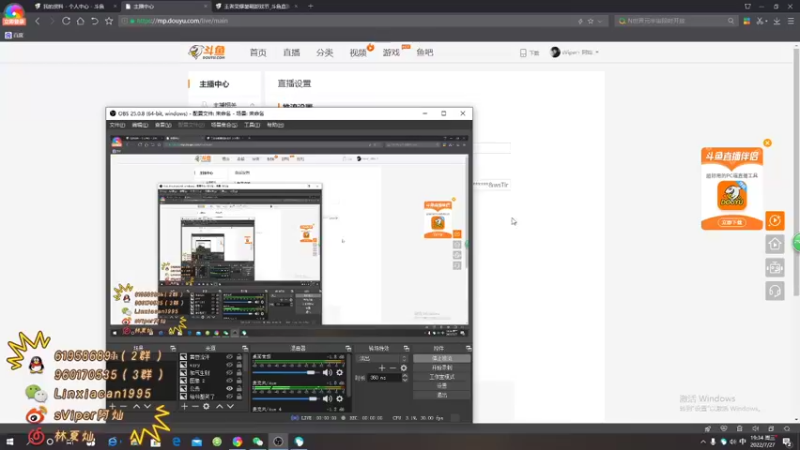Expand the Viper user account dropdown
The height and width of the screenshot is (450, 800).
point(574,52)
